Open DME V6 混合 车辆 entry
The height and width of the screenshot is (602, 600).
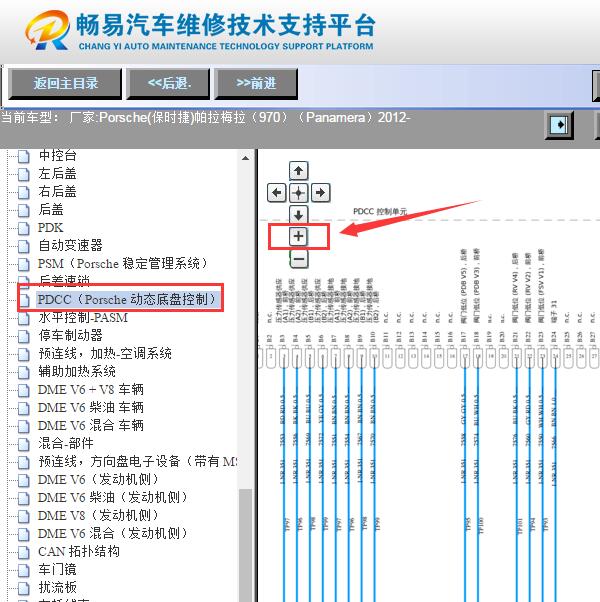pos(91,425)
